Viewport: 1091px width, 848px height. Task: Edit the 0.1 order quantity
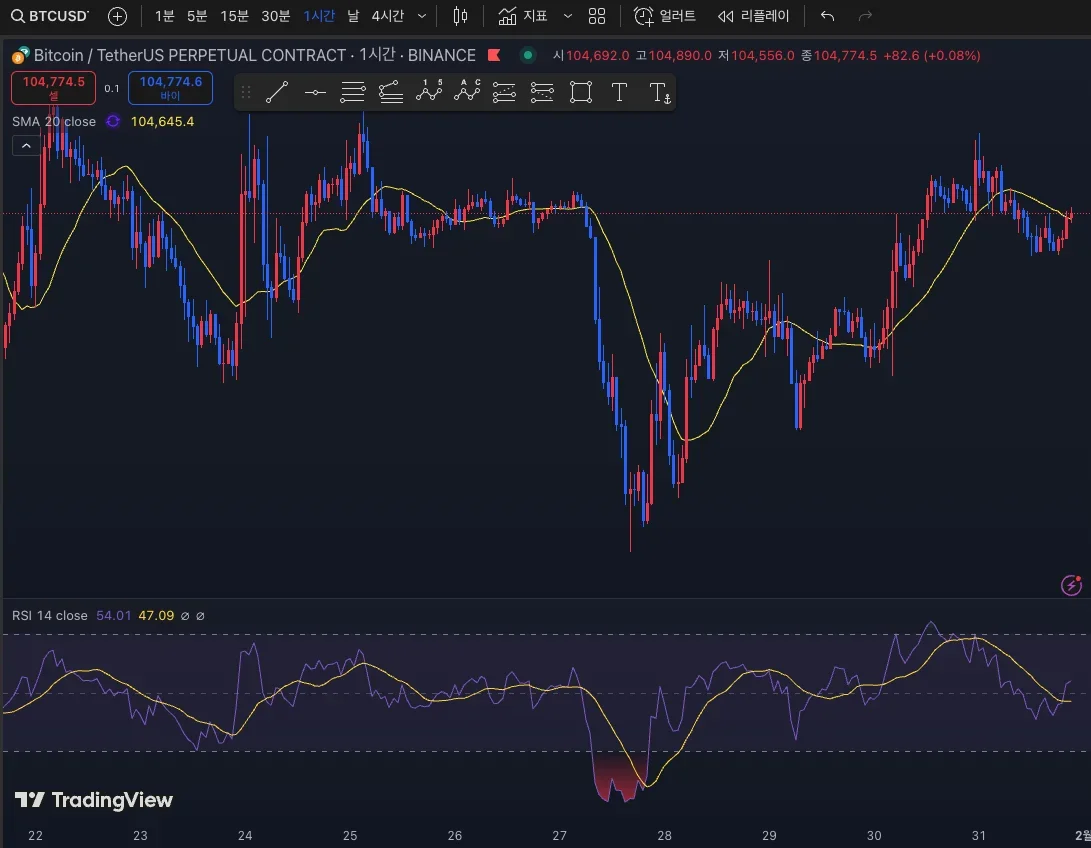pyautogui.click(x=112, y=88)
